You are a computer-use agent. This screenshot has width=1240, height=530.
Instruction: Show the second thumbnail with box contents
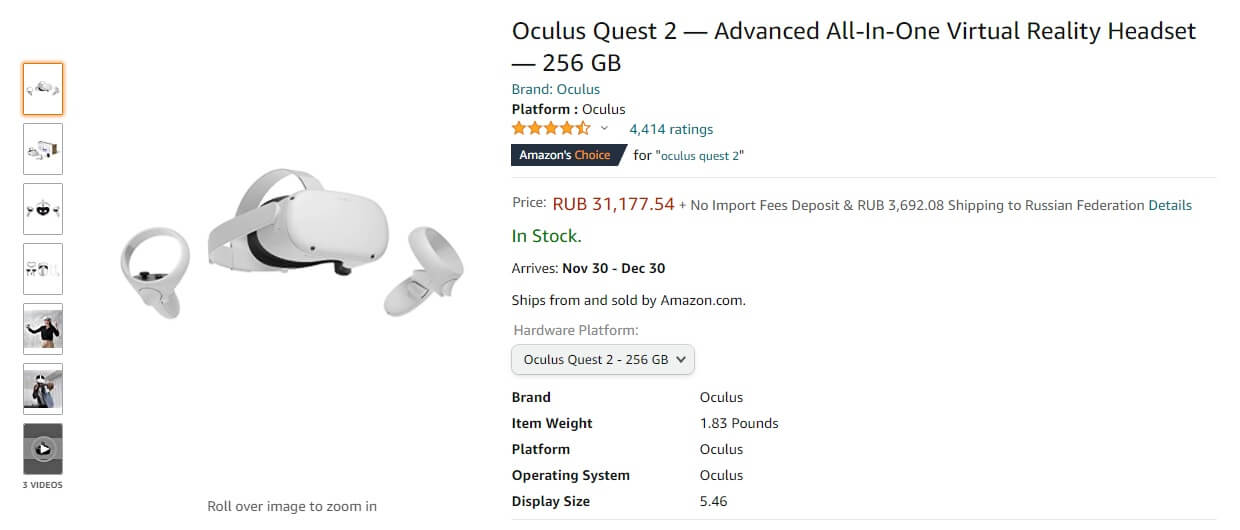tap(43, 149)
